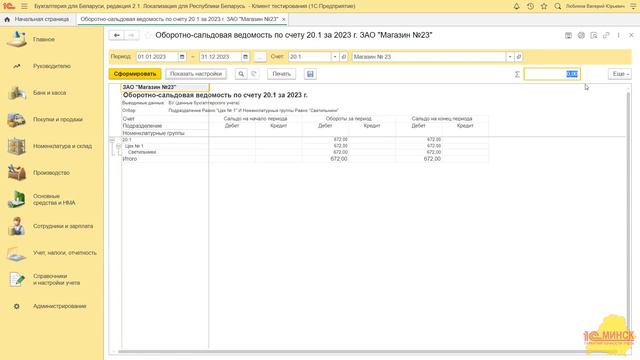Screen dimensions: 640x360
Task: Select the Оборотно-сальдовая ведомость tab
Action: tap(179, 19)
